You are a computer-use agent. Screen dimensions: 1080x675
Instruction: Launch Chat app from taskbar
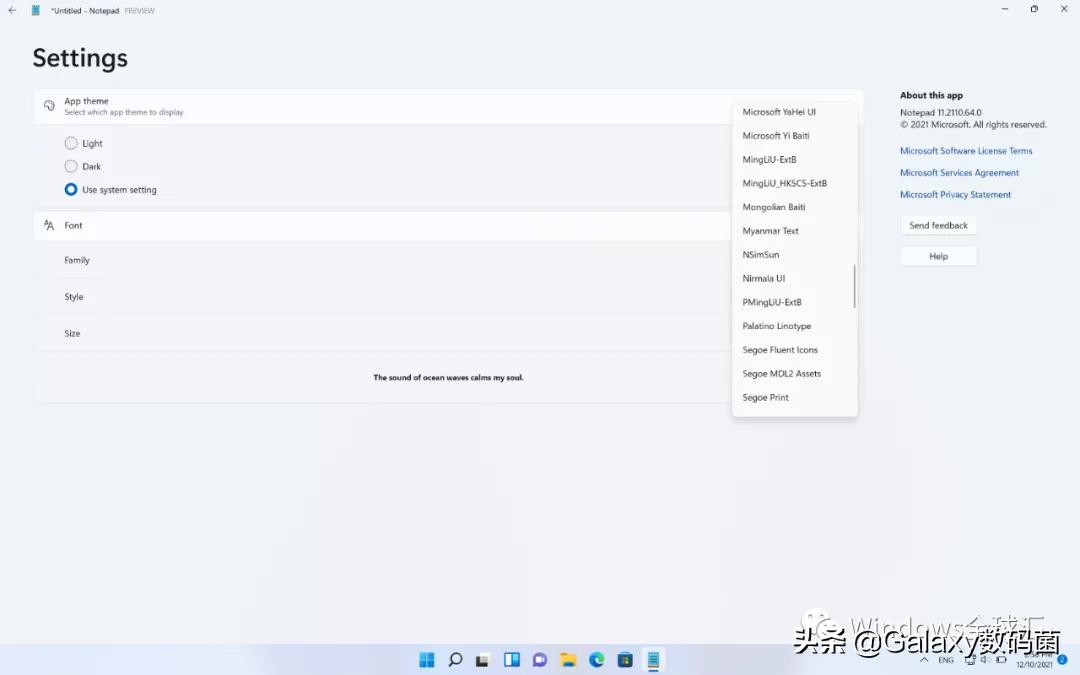540,660
